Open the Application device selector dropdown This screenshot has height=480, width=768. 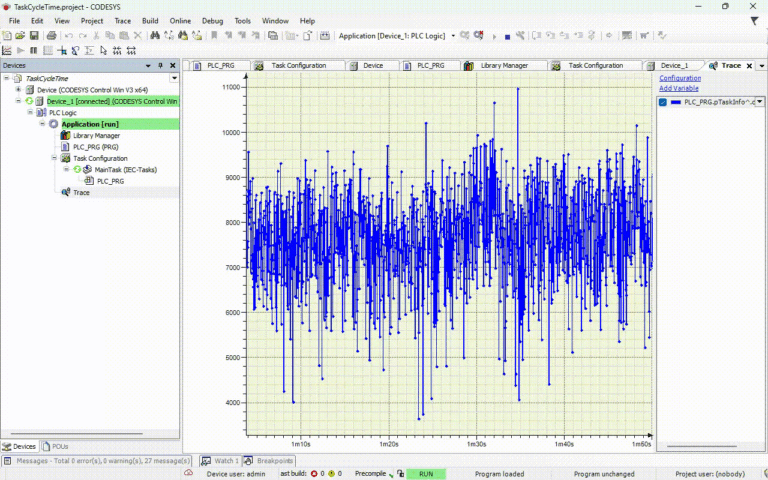point(453,36)
